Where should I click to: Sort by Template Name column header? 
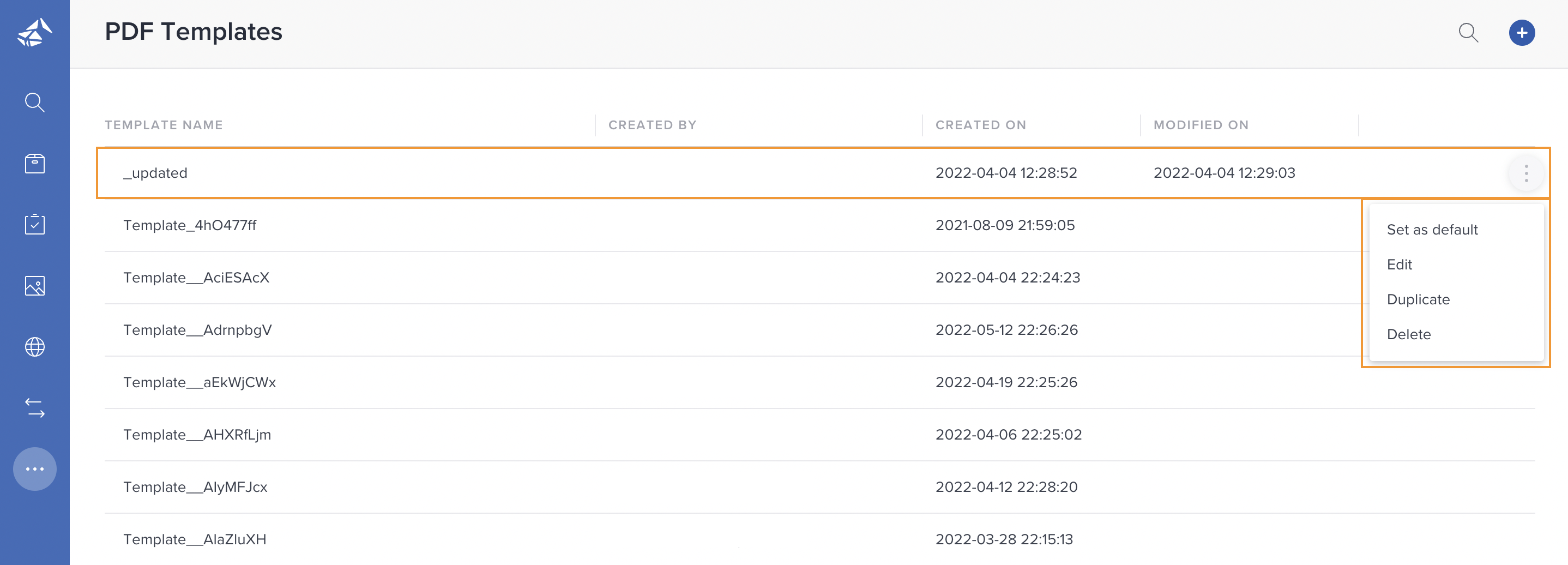(x=164, y=125)
